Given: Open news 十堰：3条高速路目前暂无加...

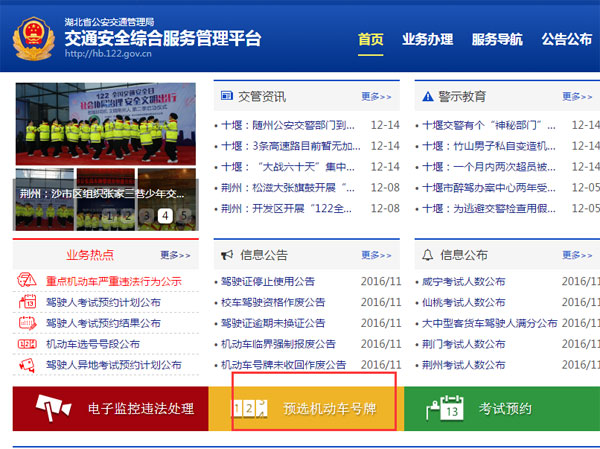Looking at the screenshot, I should coord(291,146).
